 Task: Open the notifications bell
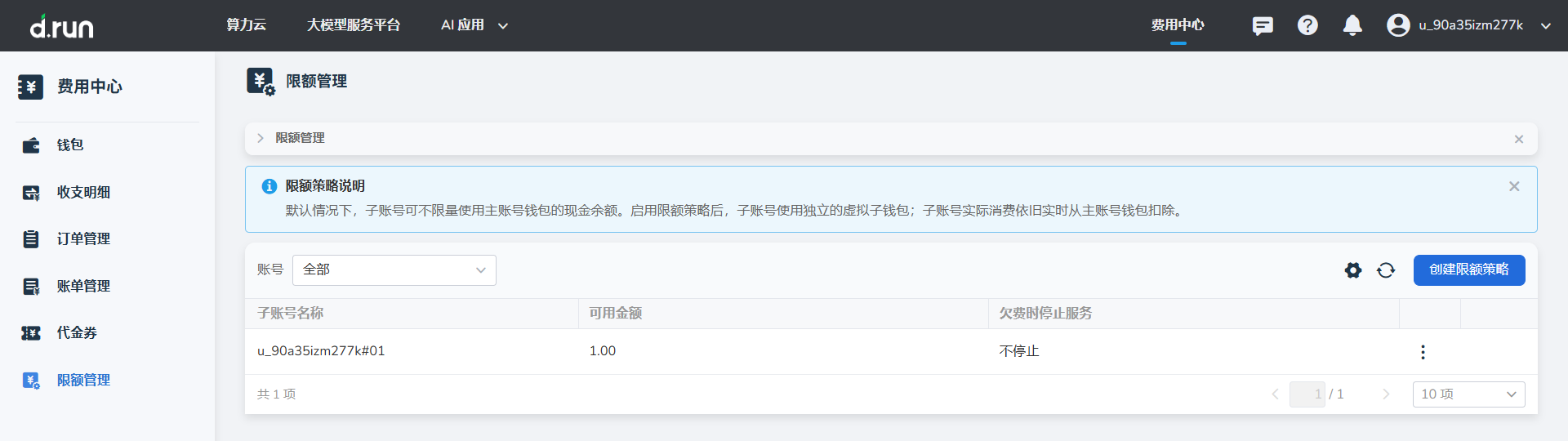pyautogui.click(x=1352, y=25)
